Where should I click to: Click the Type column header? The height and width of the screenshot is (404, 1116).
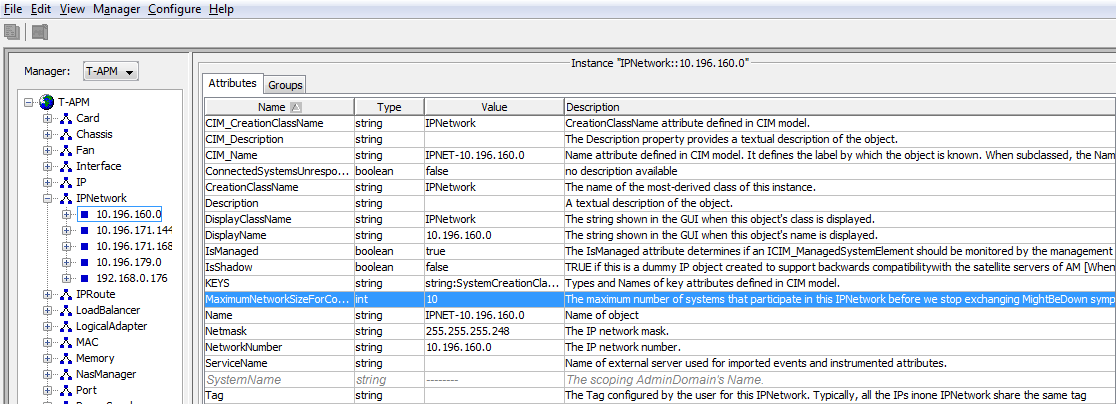[388, 107]
